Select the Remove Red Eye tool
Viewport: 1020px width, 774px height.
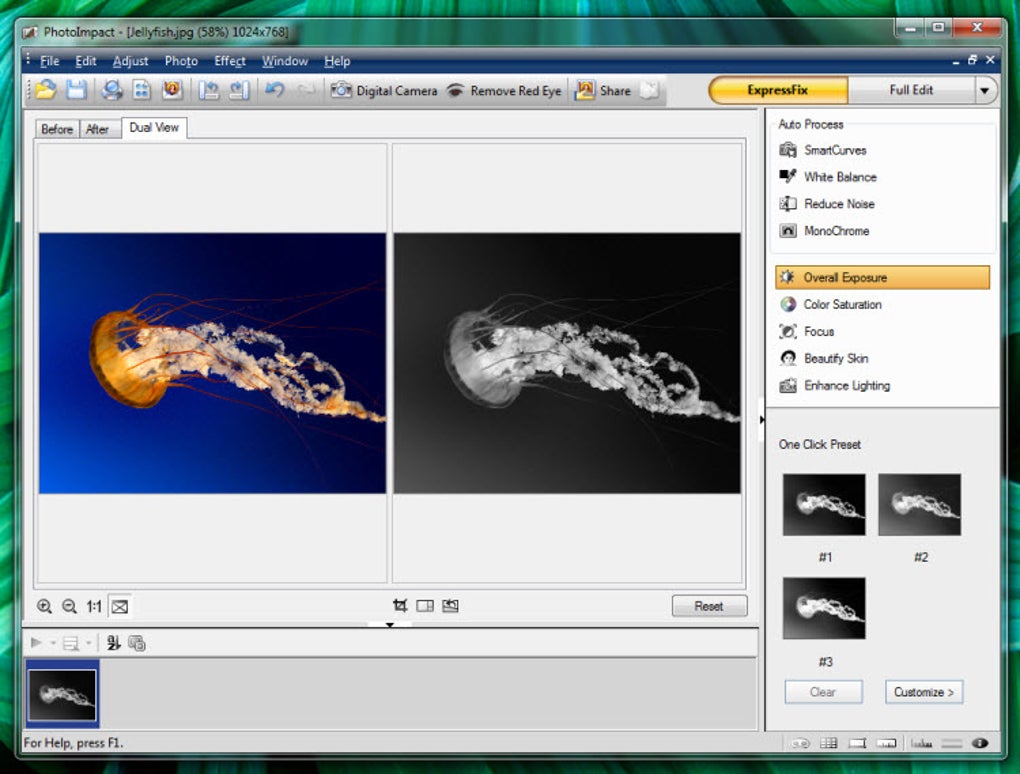pos(504,91)
